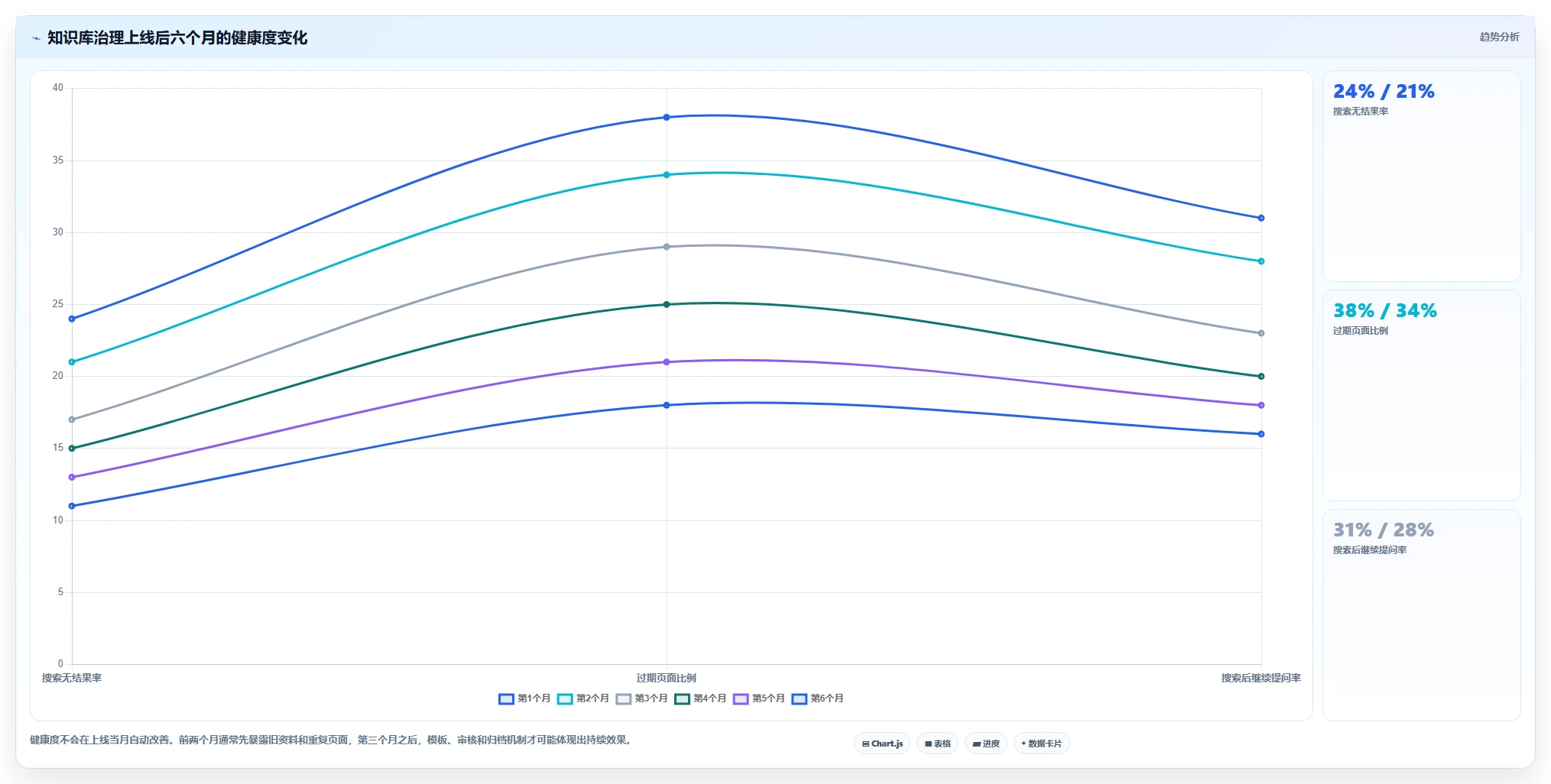The image size is (1551, 784).
Task: Click the green 第4个月 end point at 20
Action: tap(1261, 376)
